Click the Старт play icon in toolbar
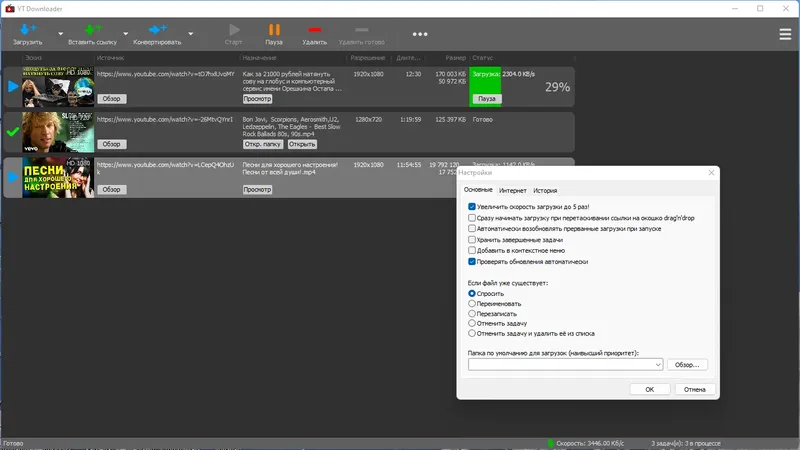Screen dimensions: 800x450 coord(234,30)
